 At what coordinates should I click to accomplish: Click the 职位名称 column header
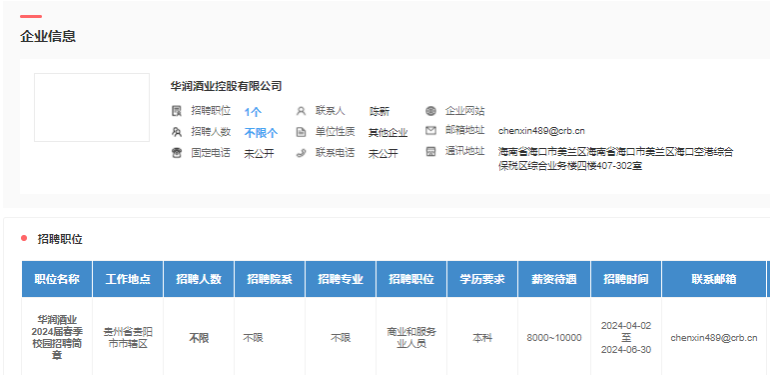click(57, 279)
